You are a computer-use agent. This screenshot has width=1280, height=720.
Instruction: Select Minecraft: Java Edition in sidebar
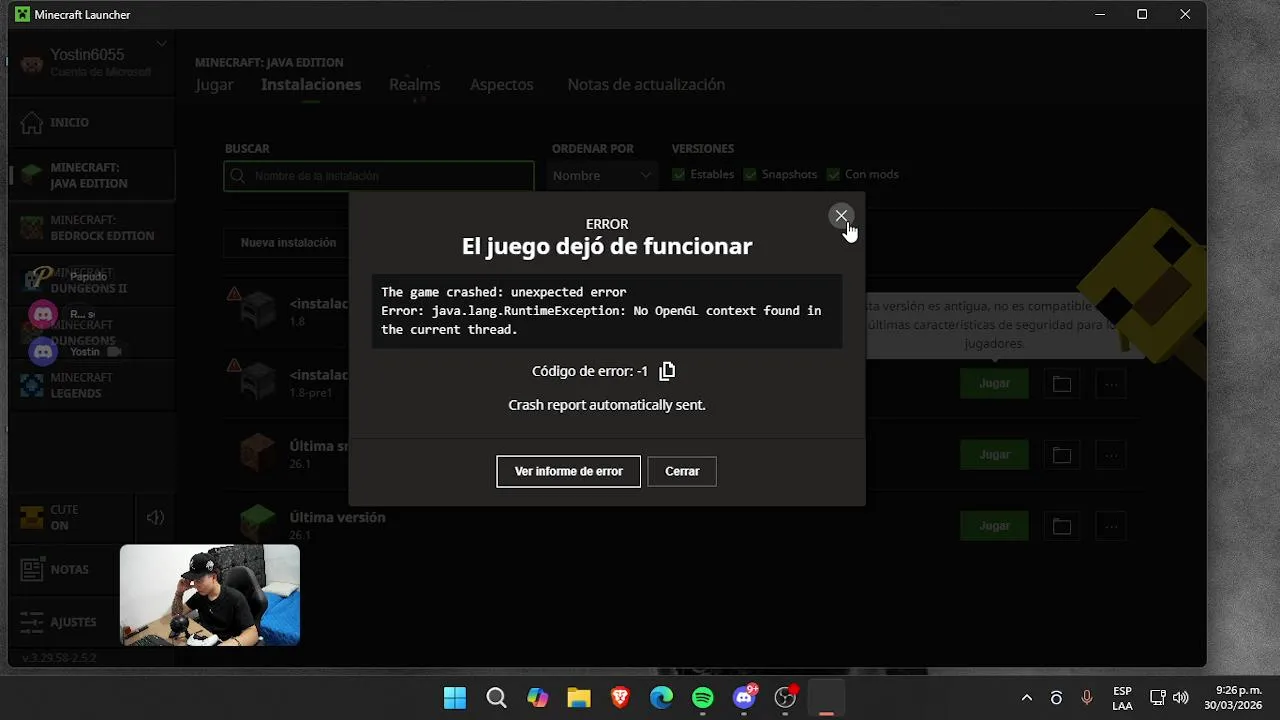[x=90, y=175]
